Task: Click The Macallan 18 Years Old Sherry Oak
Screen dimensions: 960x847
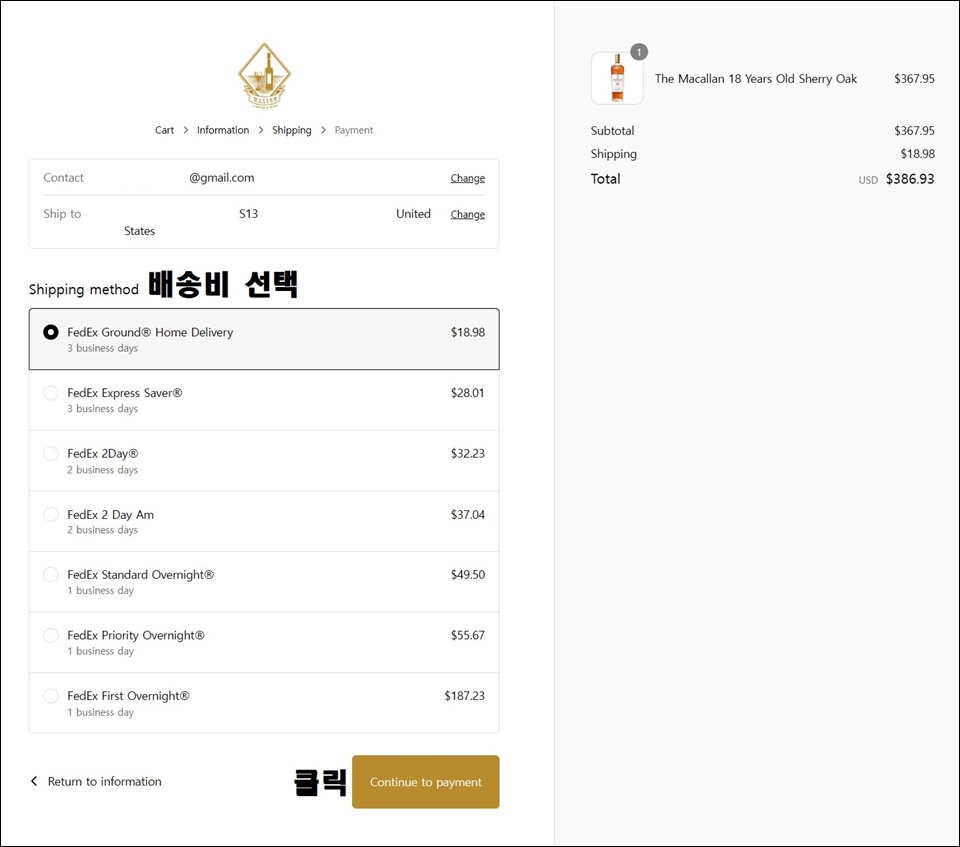Action: [756, 78]
